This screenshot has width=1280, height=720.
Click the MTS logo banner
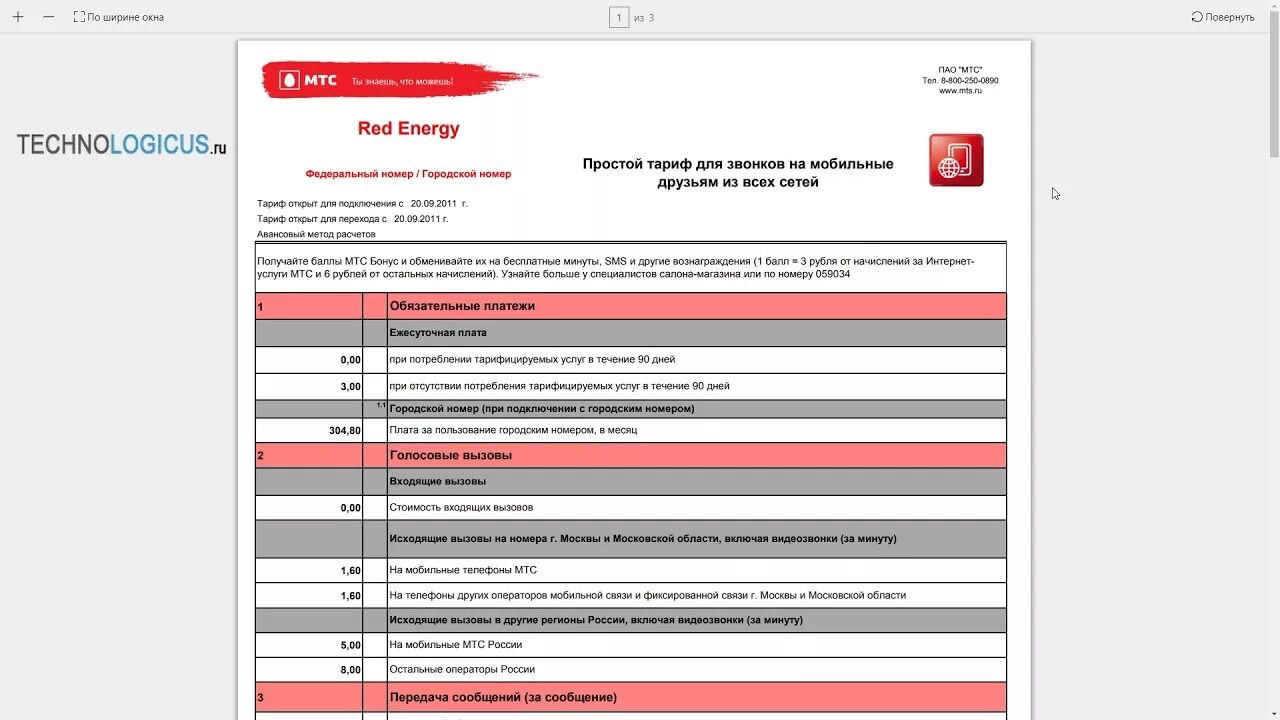tap(400, 80)
